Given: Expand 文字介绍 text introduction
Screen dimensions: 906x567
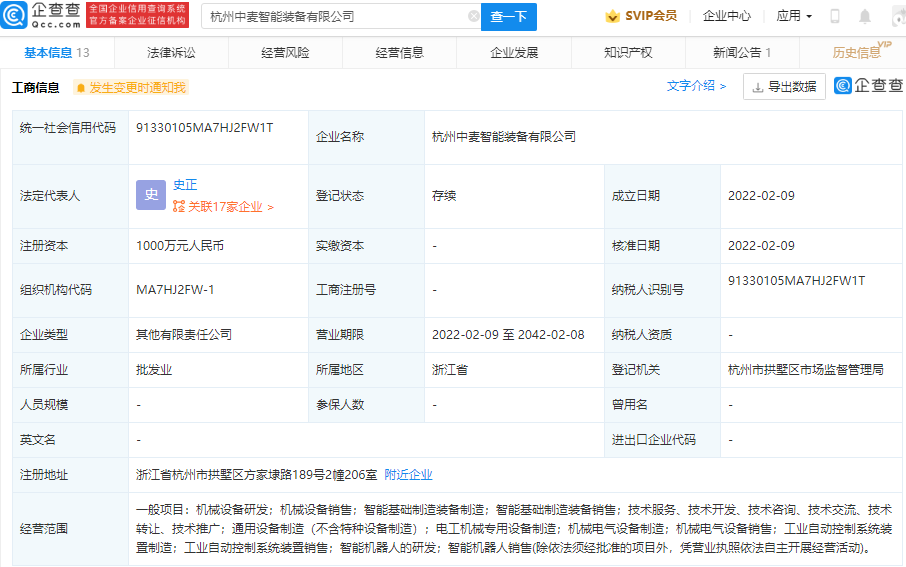Looking at the screenshot, I should 697,87.
